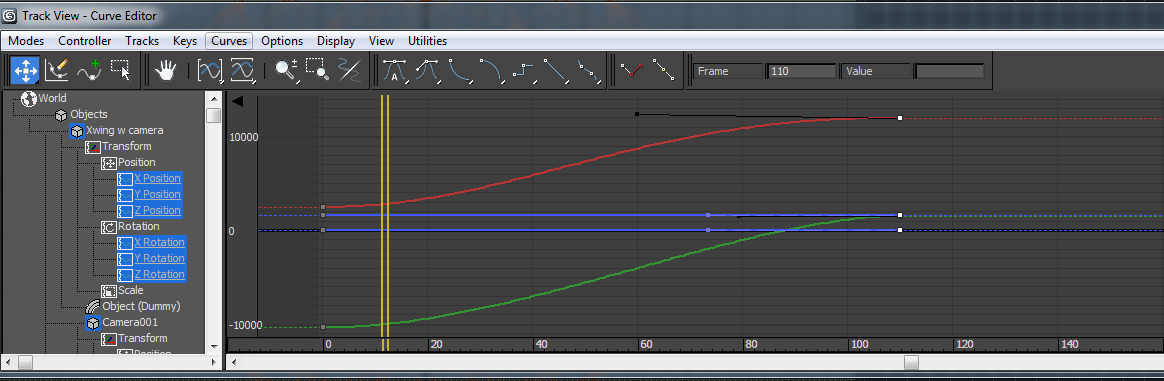Click the Rotation controller icon
Viewport: 1164px width, 381px height.
point(108,227)
